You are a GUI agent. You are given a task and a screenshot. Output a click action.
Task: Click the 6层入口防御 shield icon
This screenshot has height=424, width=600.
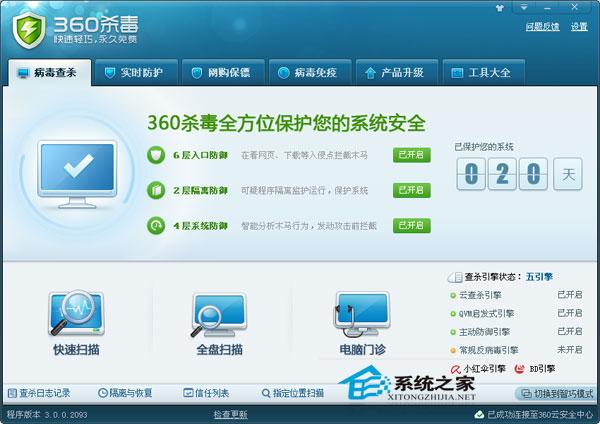coord(156,155)
